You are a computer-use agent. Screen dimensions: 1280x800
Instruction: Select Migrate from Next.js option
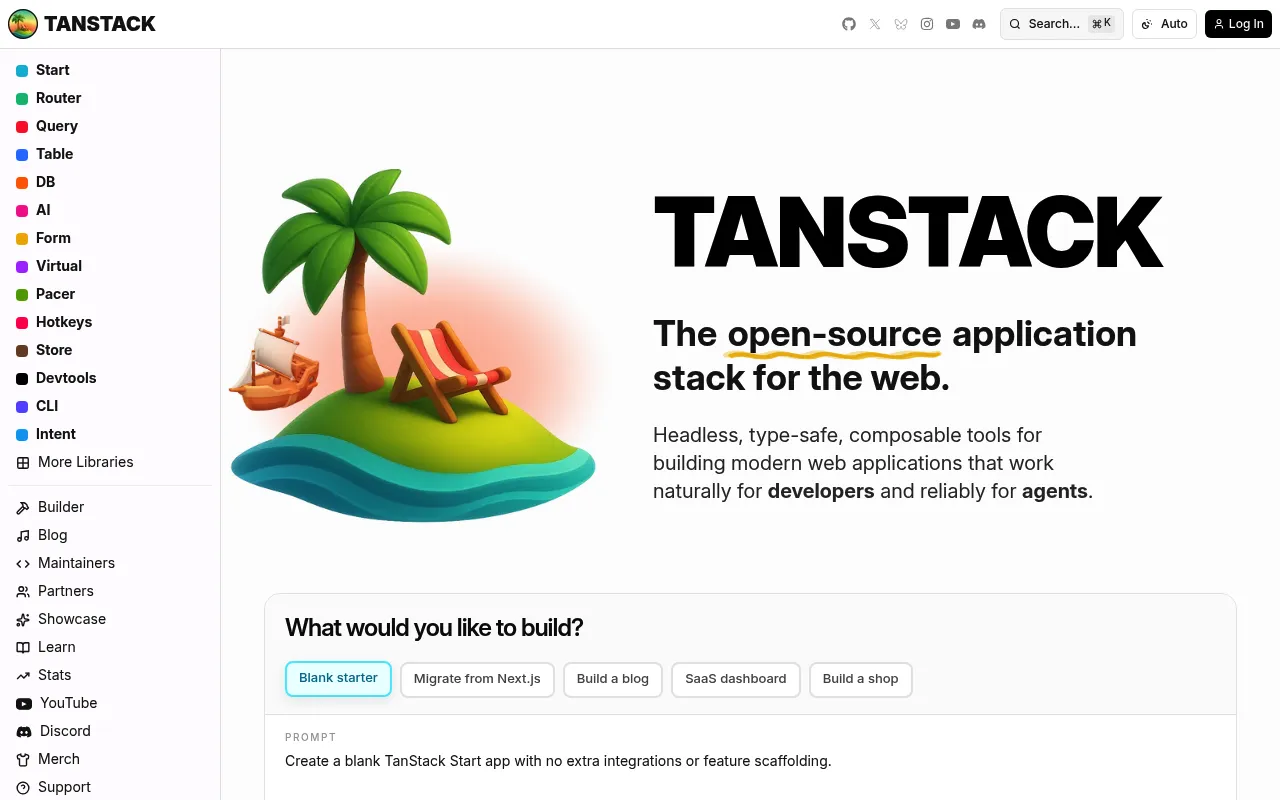[x=477, y=679]
